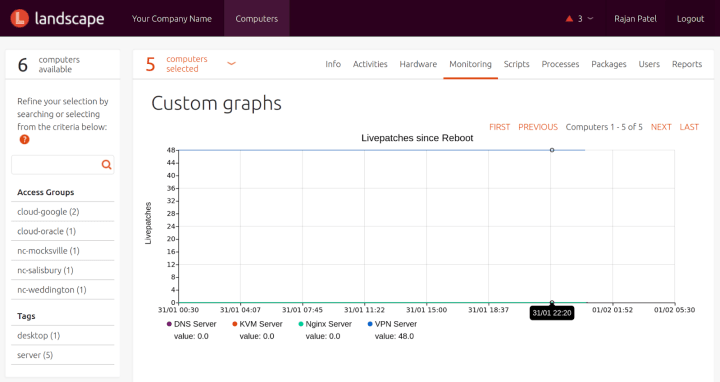Filter by desktop (1) tag

point(39,336)
